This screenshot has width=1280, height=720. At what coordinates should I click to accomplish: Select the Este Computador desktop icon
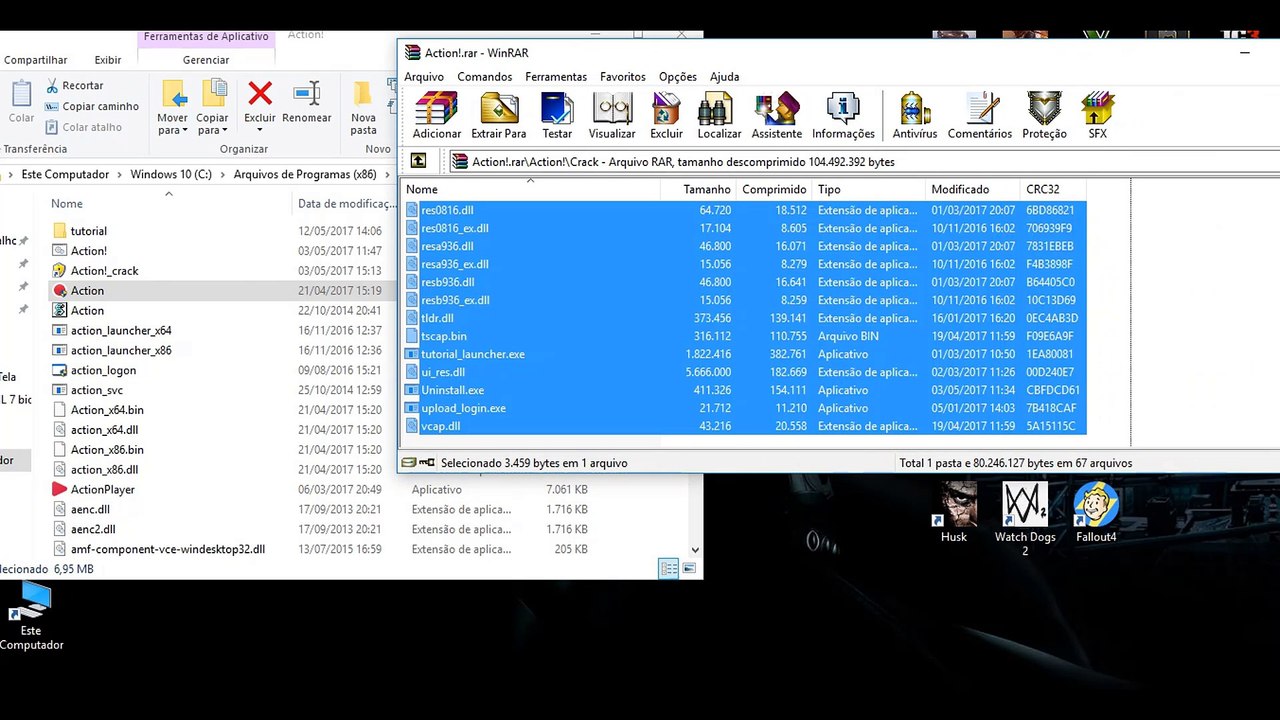click(31, 615)
